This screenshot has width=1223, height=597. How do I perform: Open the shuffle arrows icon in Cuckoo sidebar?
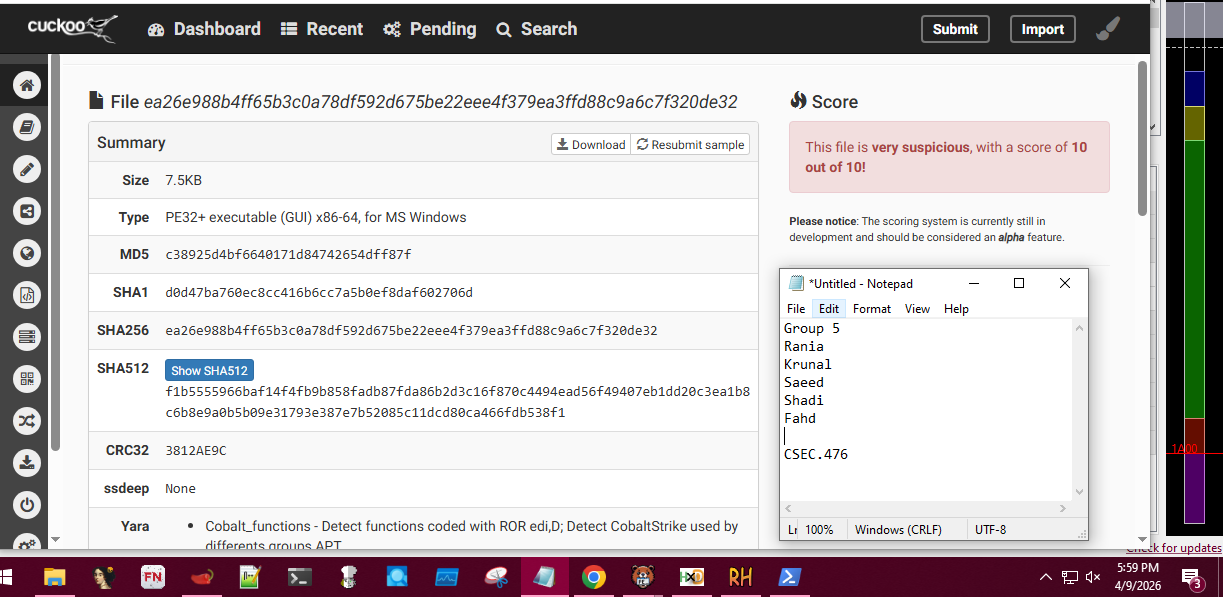(27, 421)
